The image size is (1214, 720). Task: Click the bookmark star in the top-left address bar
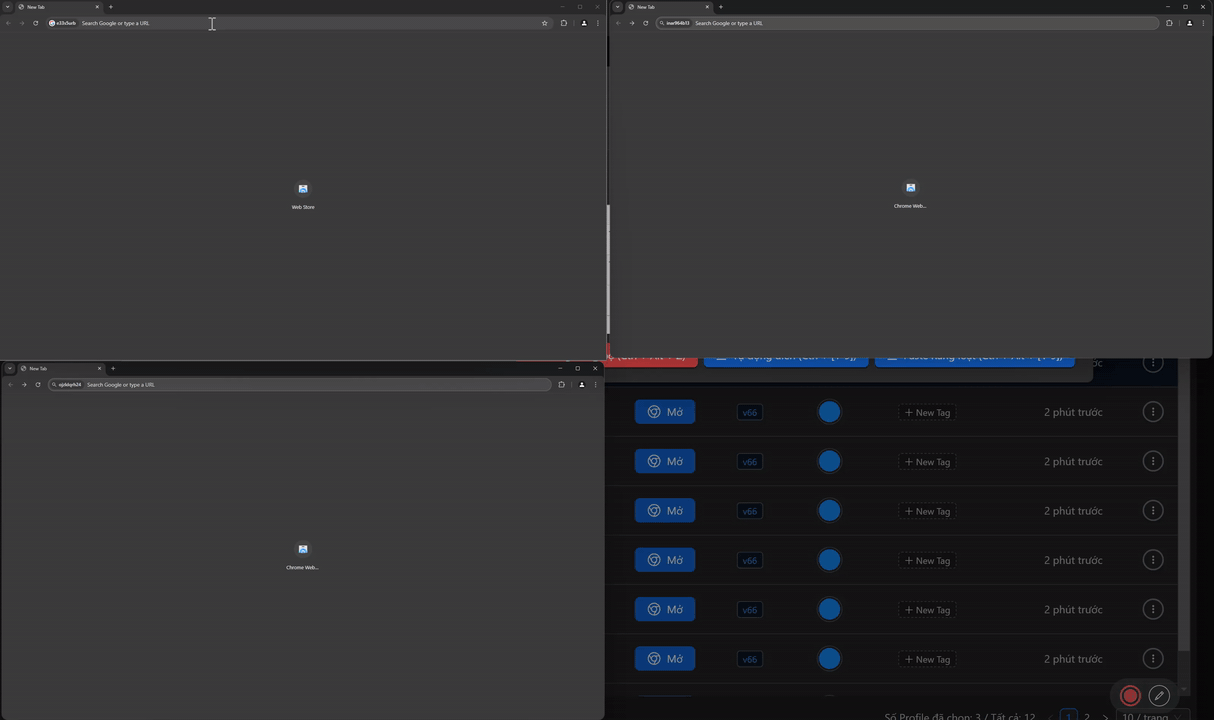pos(545,23)
